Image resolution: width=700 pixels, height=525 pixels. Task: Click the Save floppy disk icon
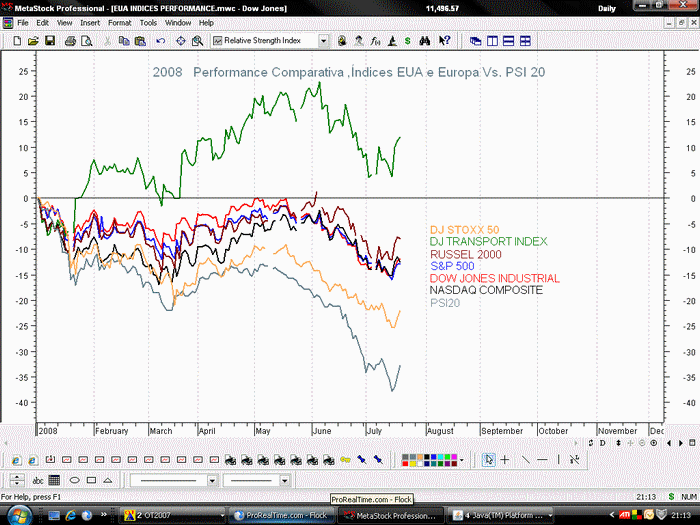[x=50, y=41]
